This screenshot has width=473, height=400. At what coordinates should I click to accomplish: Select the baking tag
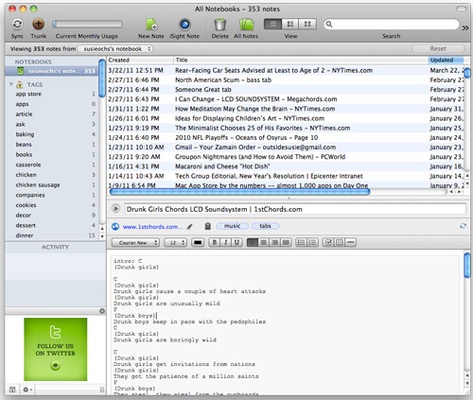pos(25,134)
